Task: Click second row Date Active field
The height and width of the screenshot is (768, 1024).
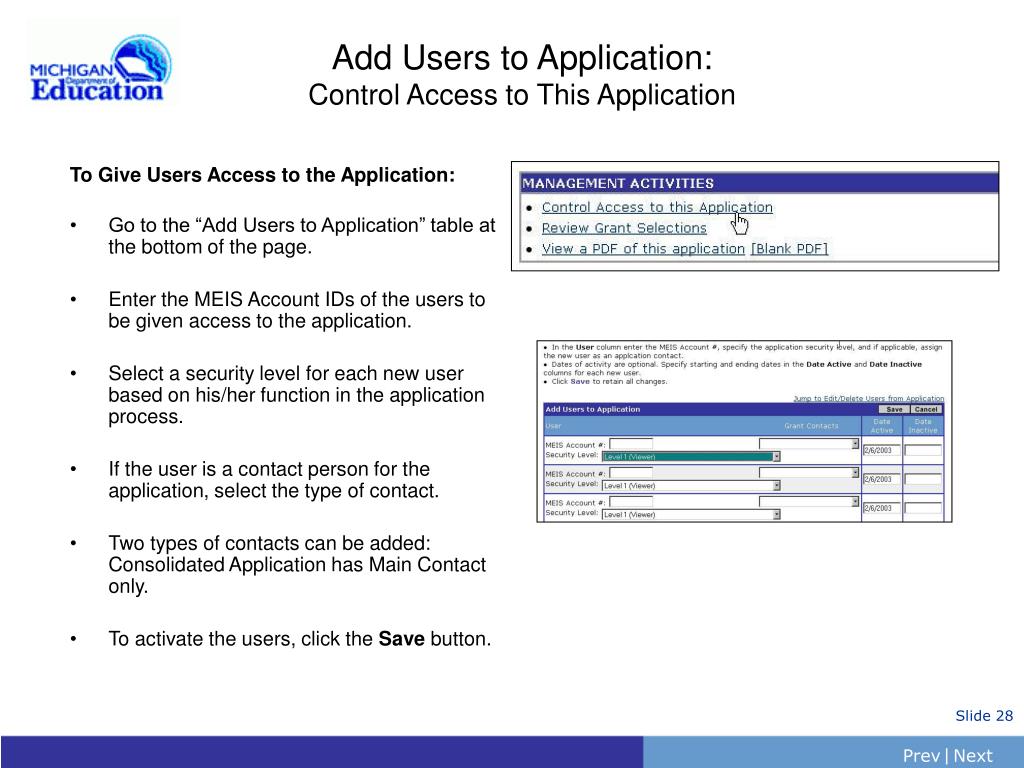Action: (x=882, y=479)
